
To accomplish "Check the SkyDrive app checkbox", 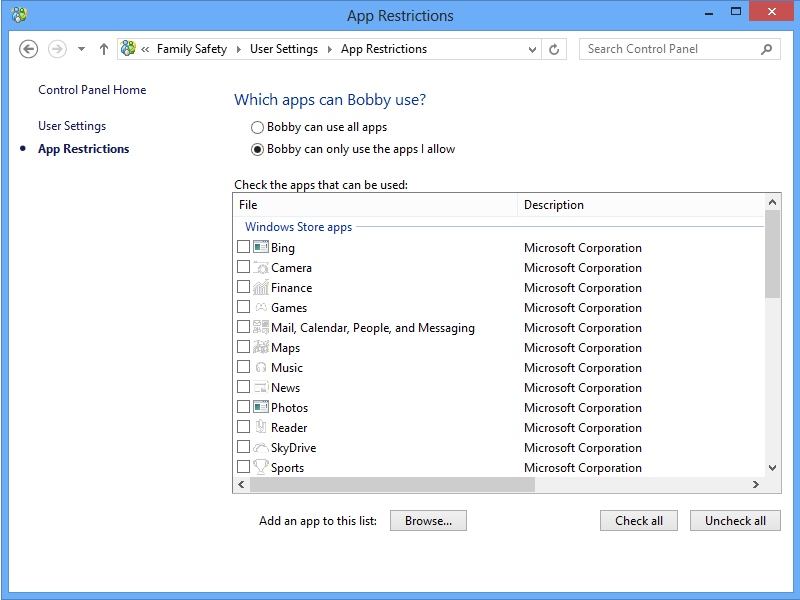I will 243,447.
